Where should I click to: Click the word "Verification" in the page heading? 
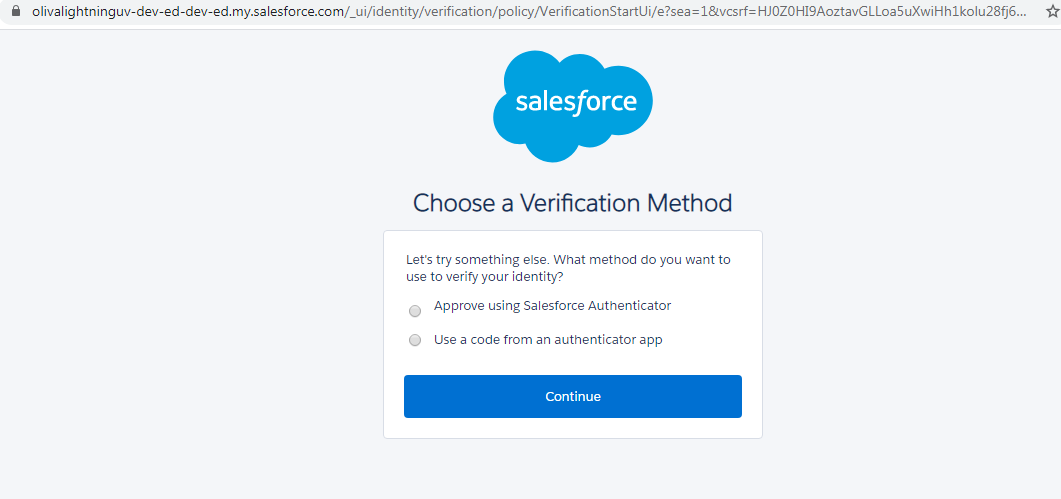580,203
